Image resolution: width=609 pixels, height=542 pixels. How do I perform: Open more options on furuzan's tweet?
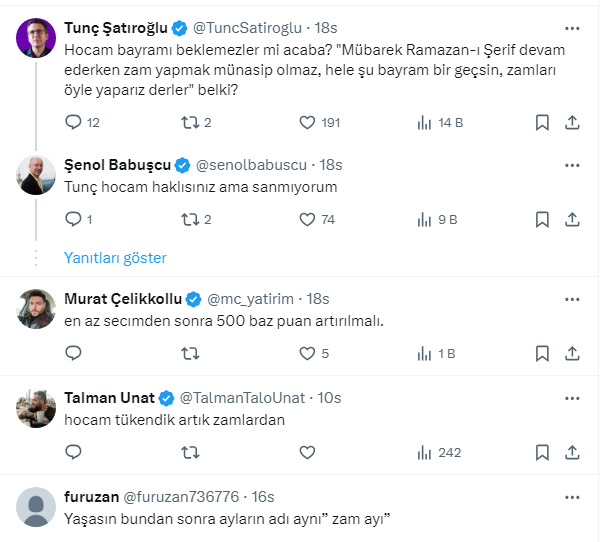[x=572, y=496]
